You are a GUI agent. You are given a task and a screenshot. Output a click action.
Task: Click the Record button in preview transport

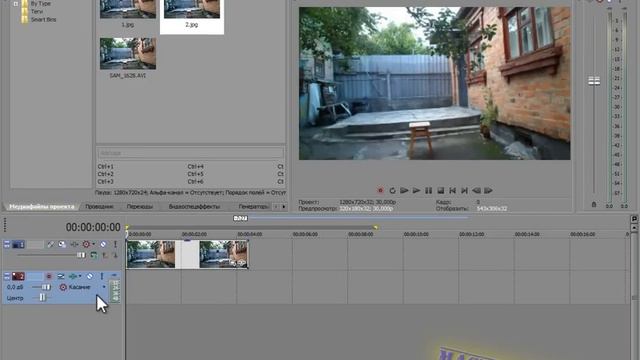(x=380, y=191)
